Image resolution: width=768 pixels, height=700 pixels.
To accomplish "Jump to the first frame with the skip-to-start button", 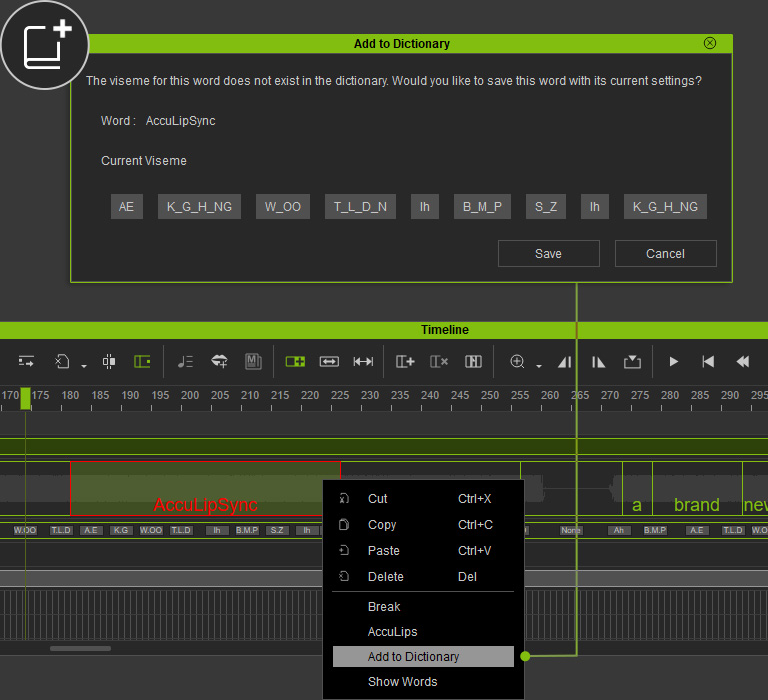I will [708, 361].
